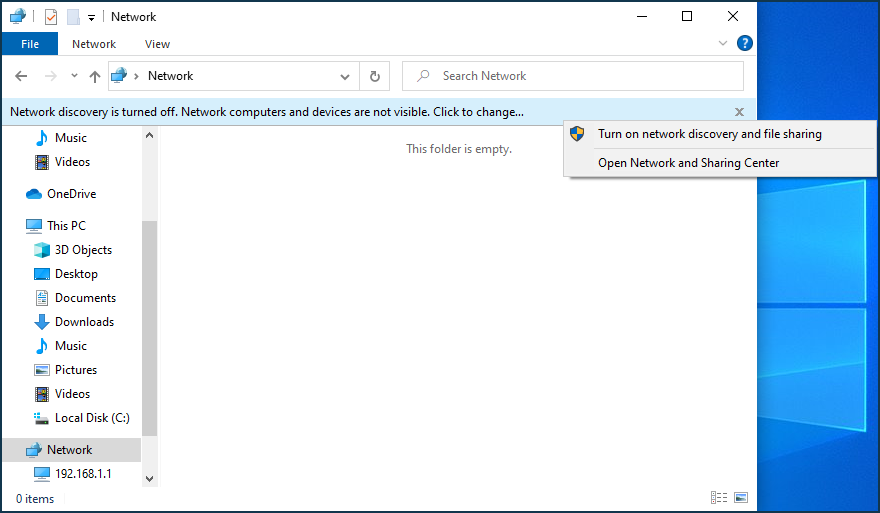Open the Customize Quick Access Toolbar arrow

pos(91,17)
